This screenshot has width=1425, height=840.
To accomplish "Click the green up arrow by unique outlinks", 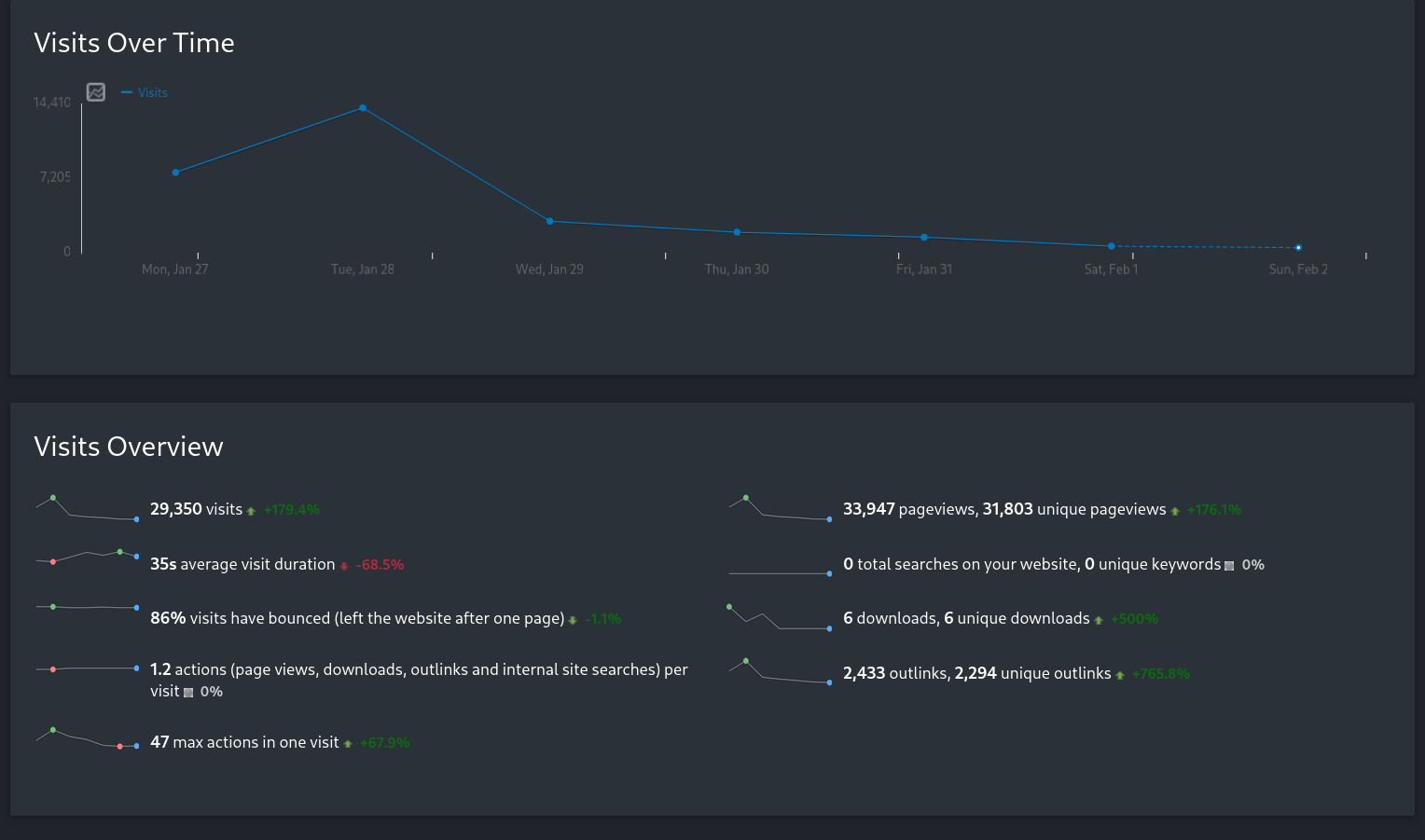I will 1120,675.
